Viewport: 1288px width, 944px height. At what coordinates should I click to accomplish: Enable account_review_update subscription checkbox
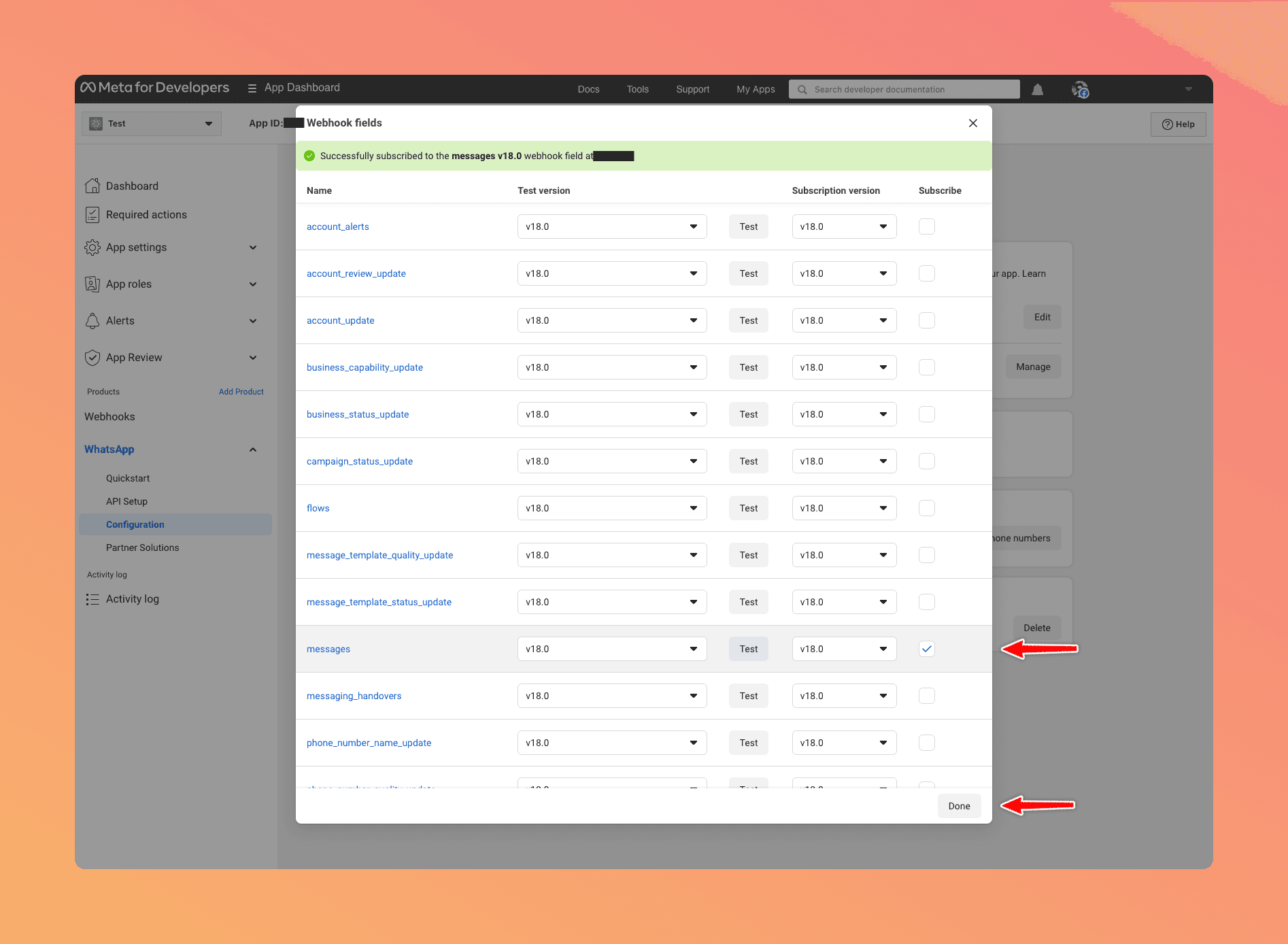tap(927, 273)
